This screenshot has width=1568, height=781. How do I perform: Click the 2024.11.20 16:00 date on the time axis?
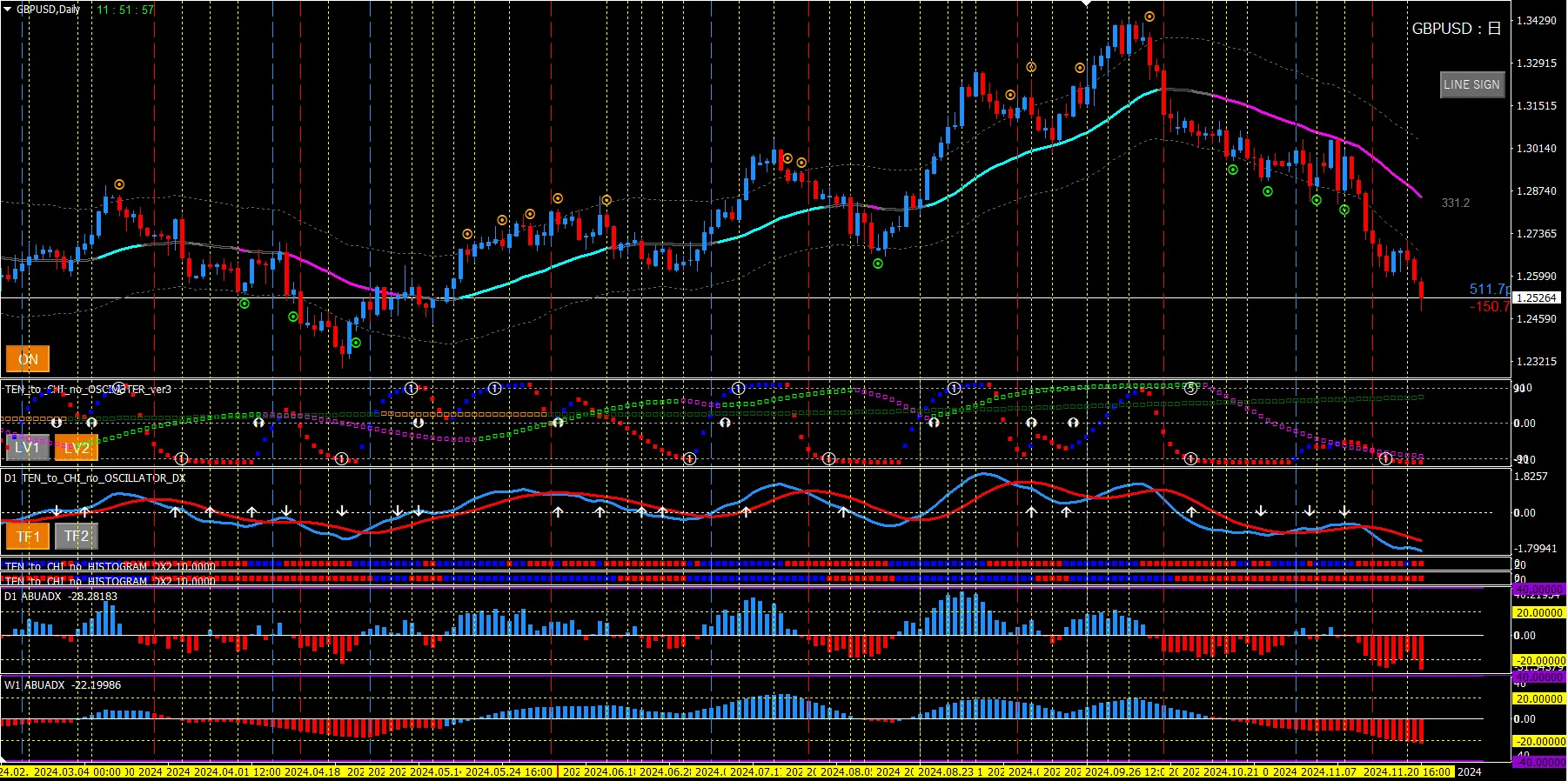[x=1407, y=771]
